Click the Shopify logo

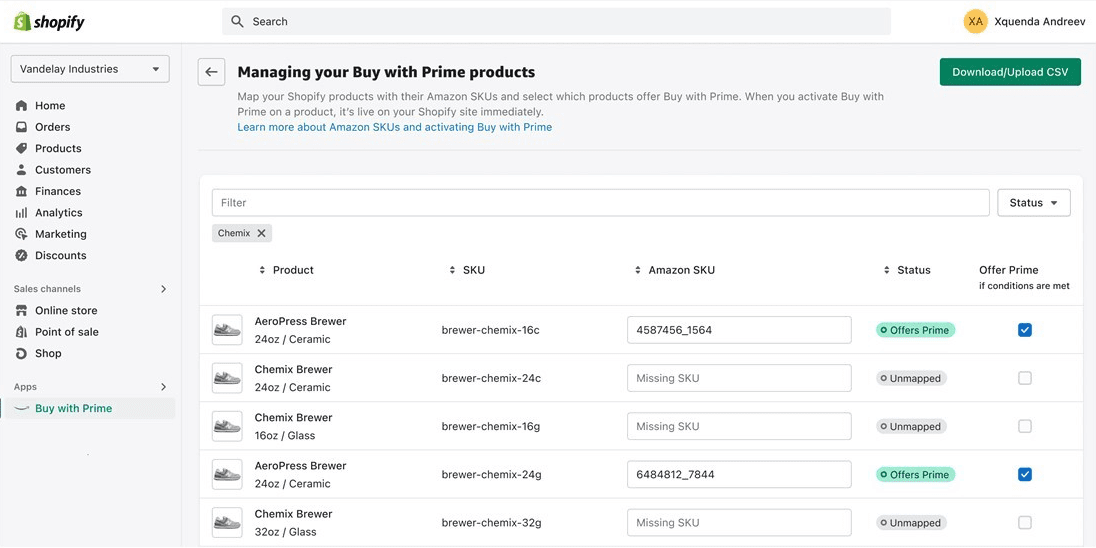coord(49,22)
